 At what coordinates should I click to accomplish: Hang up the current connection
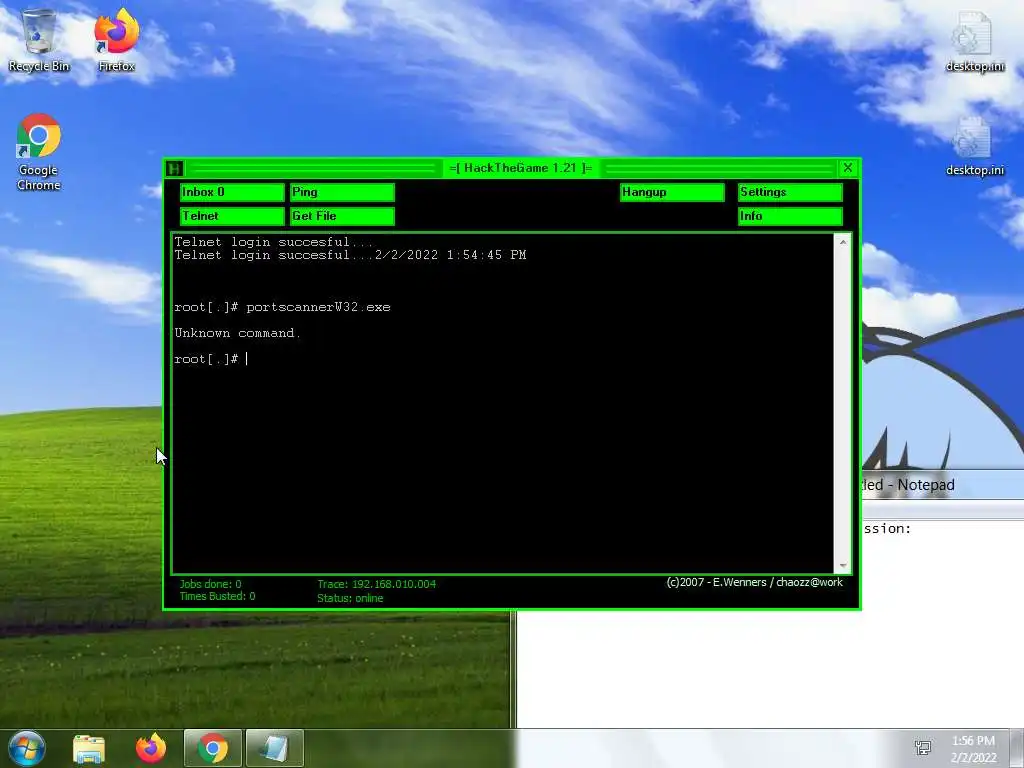[672, 192]
